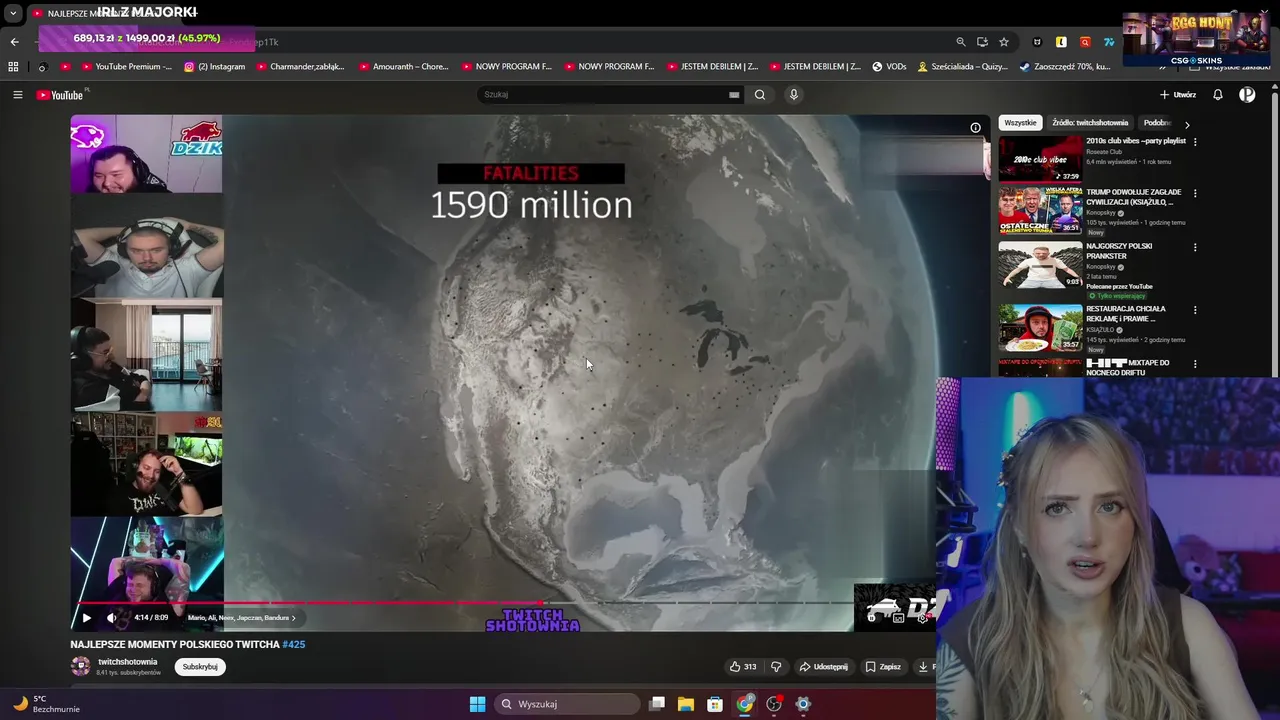Screen dimensions: 1280x720
Task: Open Zaoszczędź 70% Steam bookmark
Action: (x=1065, y=67)
